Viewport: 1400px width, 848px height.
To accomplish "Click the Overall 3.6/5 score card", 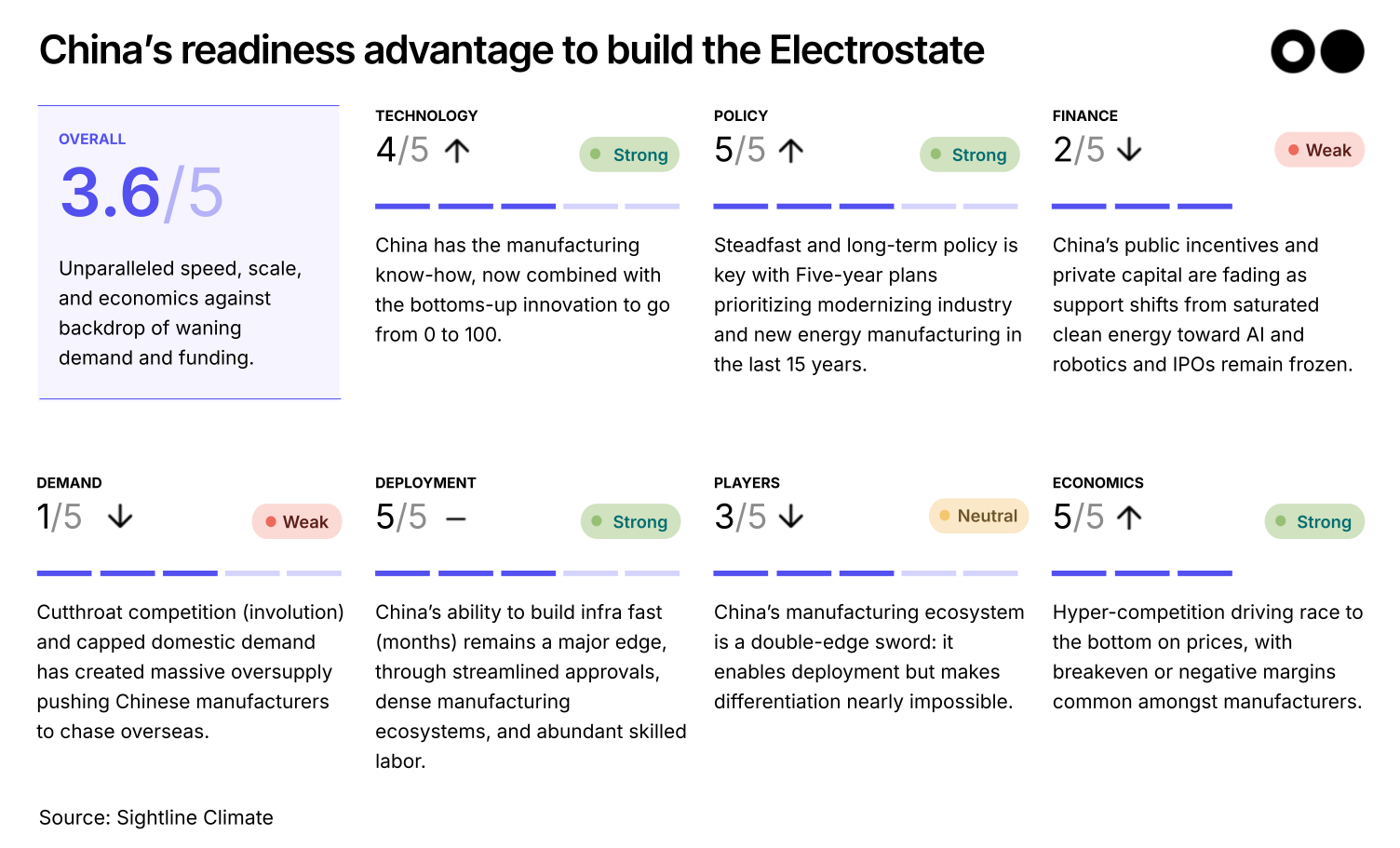I will 189,252.
